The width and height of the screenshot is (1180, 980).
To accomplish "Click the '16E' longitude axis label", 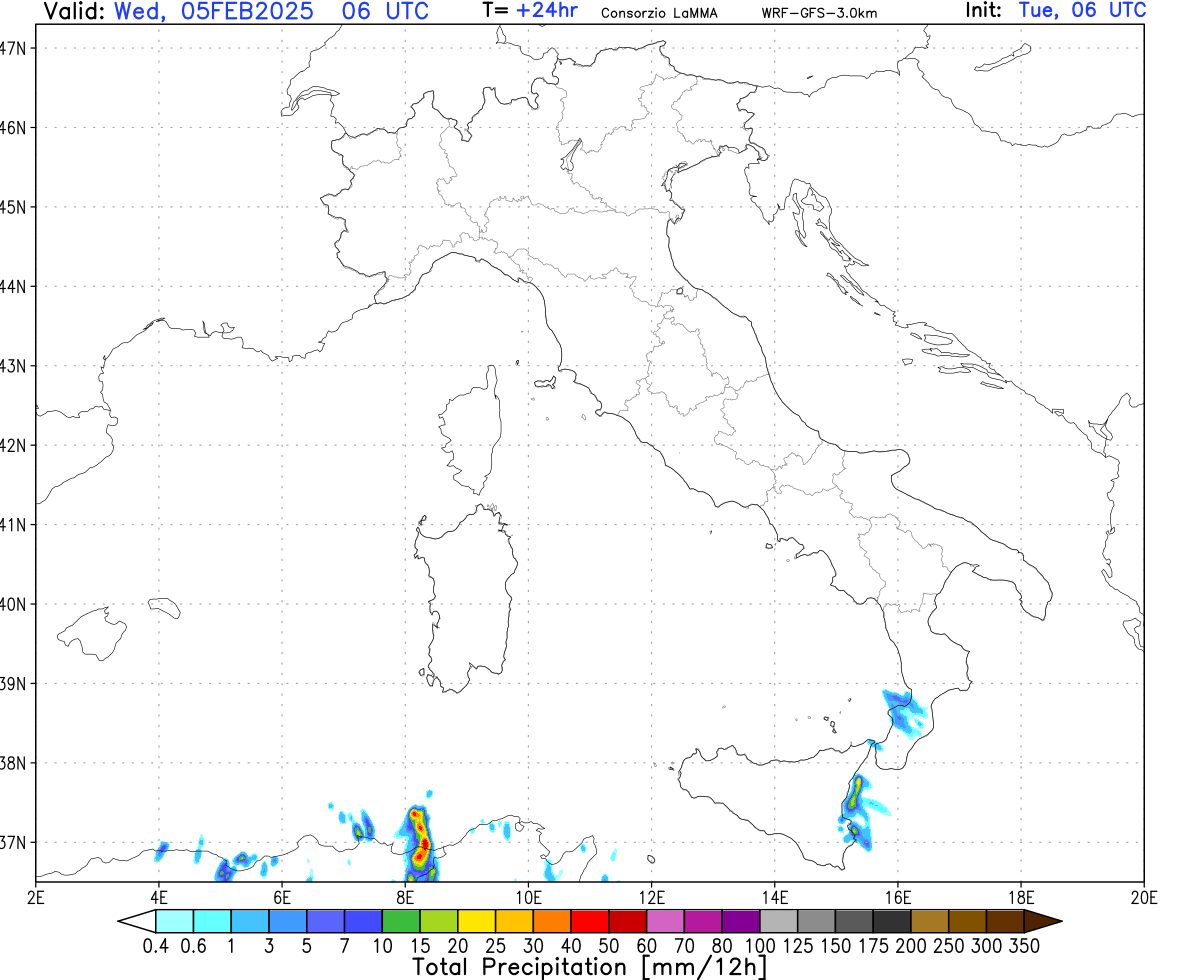I will pos(898,897).
